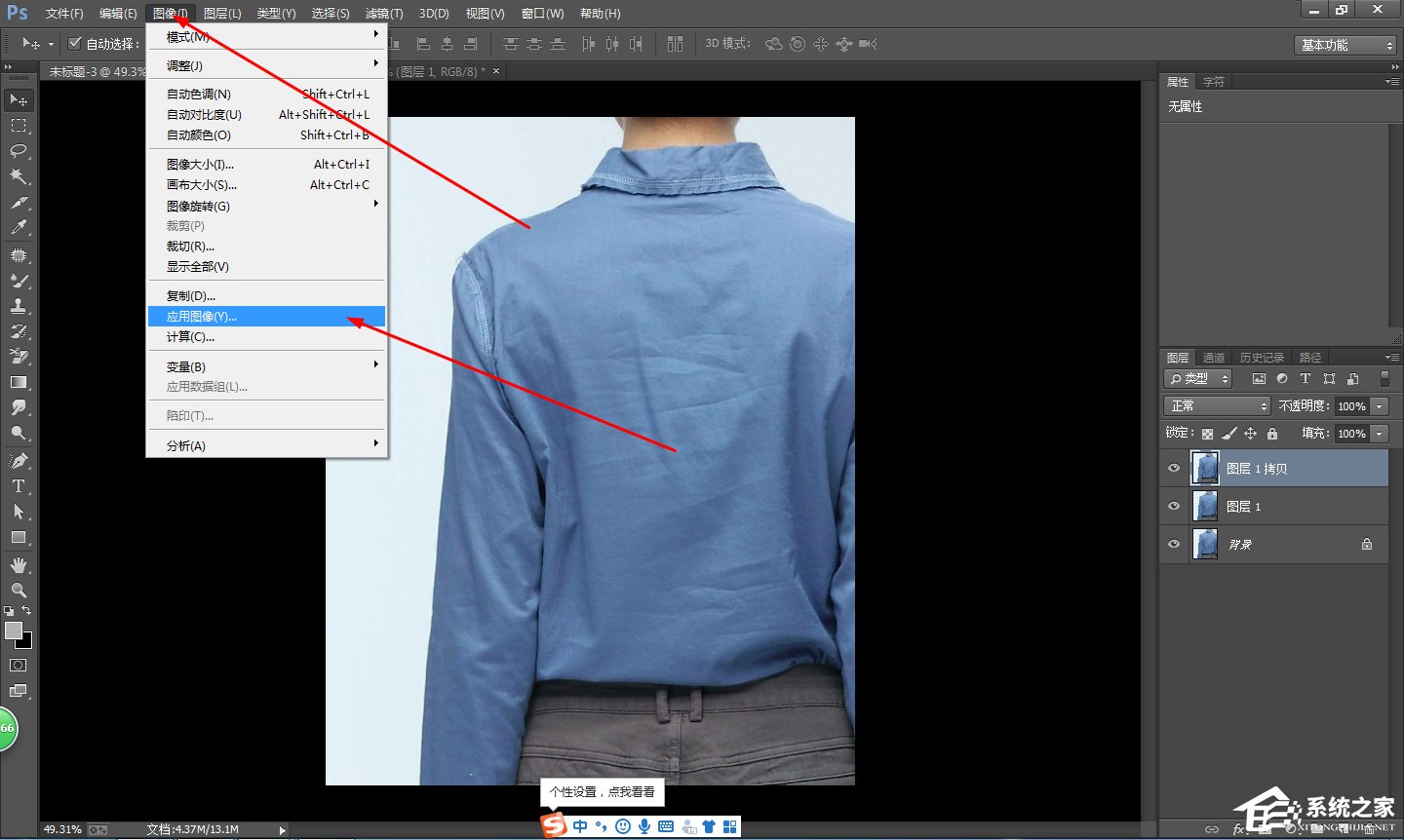
Task: Open the 基本功能 workspace dropdown
Action: (1346, 46)
